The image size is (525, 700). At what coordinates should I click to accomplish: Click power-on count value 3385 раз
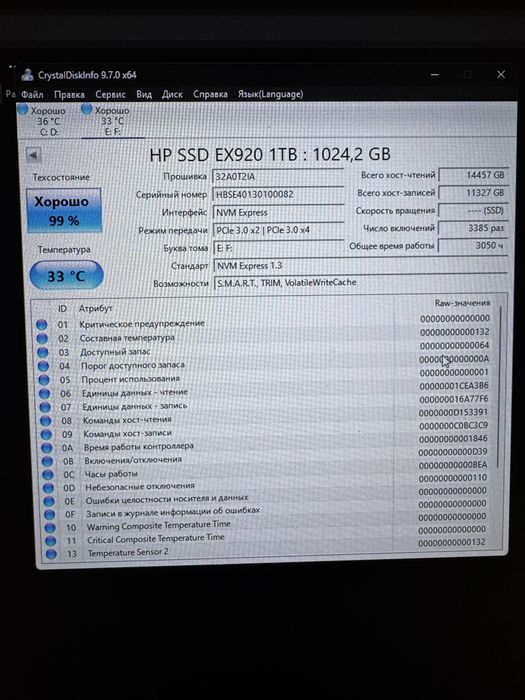pos(473,228)
